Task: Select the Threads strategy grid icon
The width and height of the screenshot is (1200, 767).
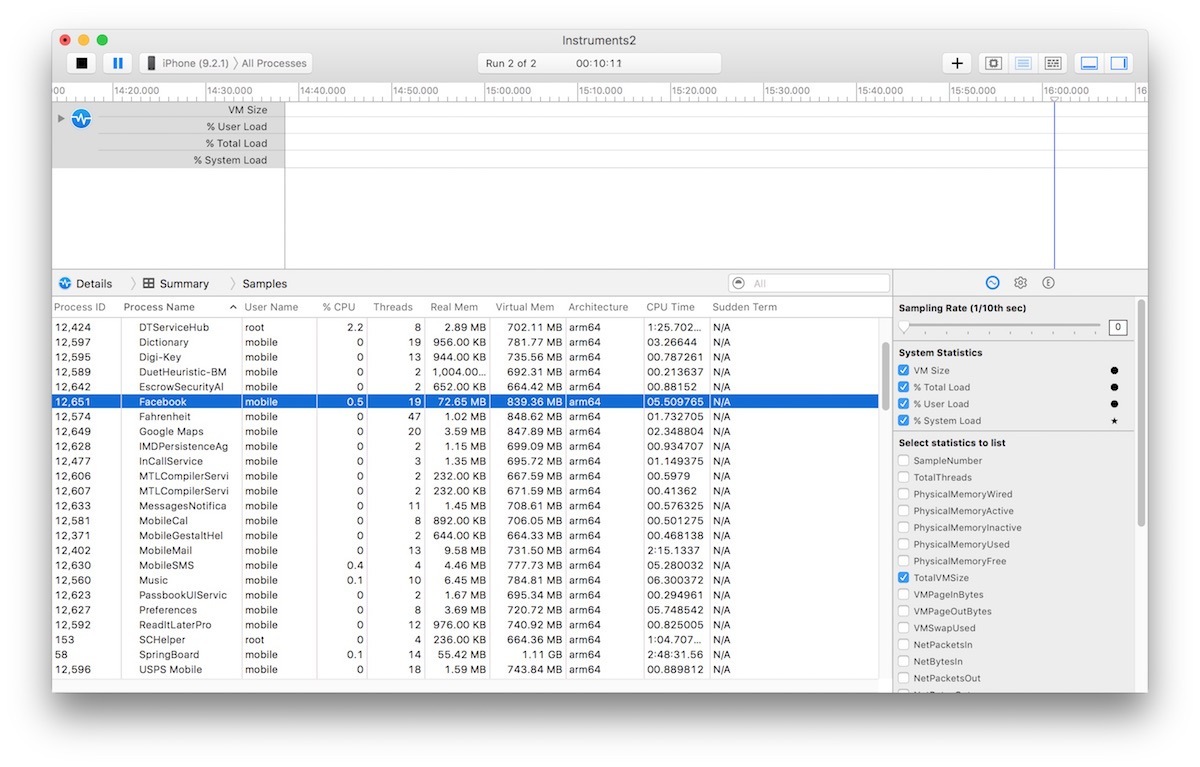Action: click(1052, 63)
